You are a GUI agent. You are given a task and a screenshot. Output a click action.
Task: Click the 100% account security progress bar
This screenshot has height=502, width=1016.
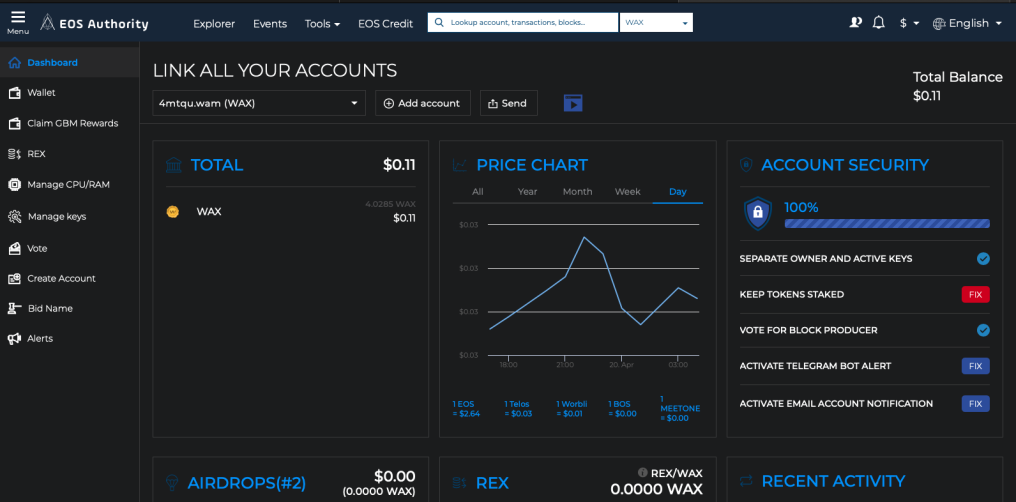coord(887,223)
